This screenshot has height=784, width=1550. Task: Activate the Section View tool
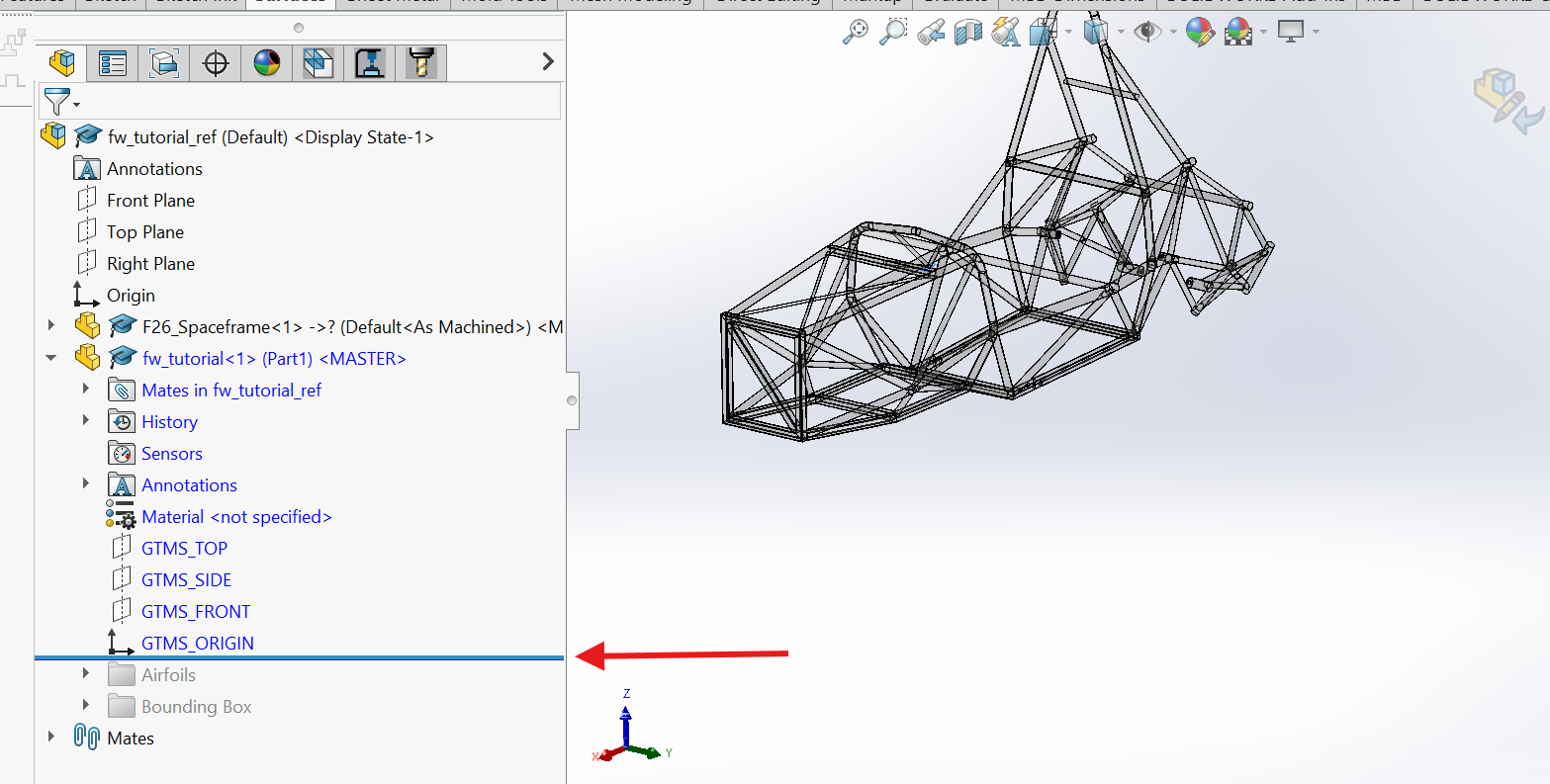click(968, 32)
